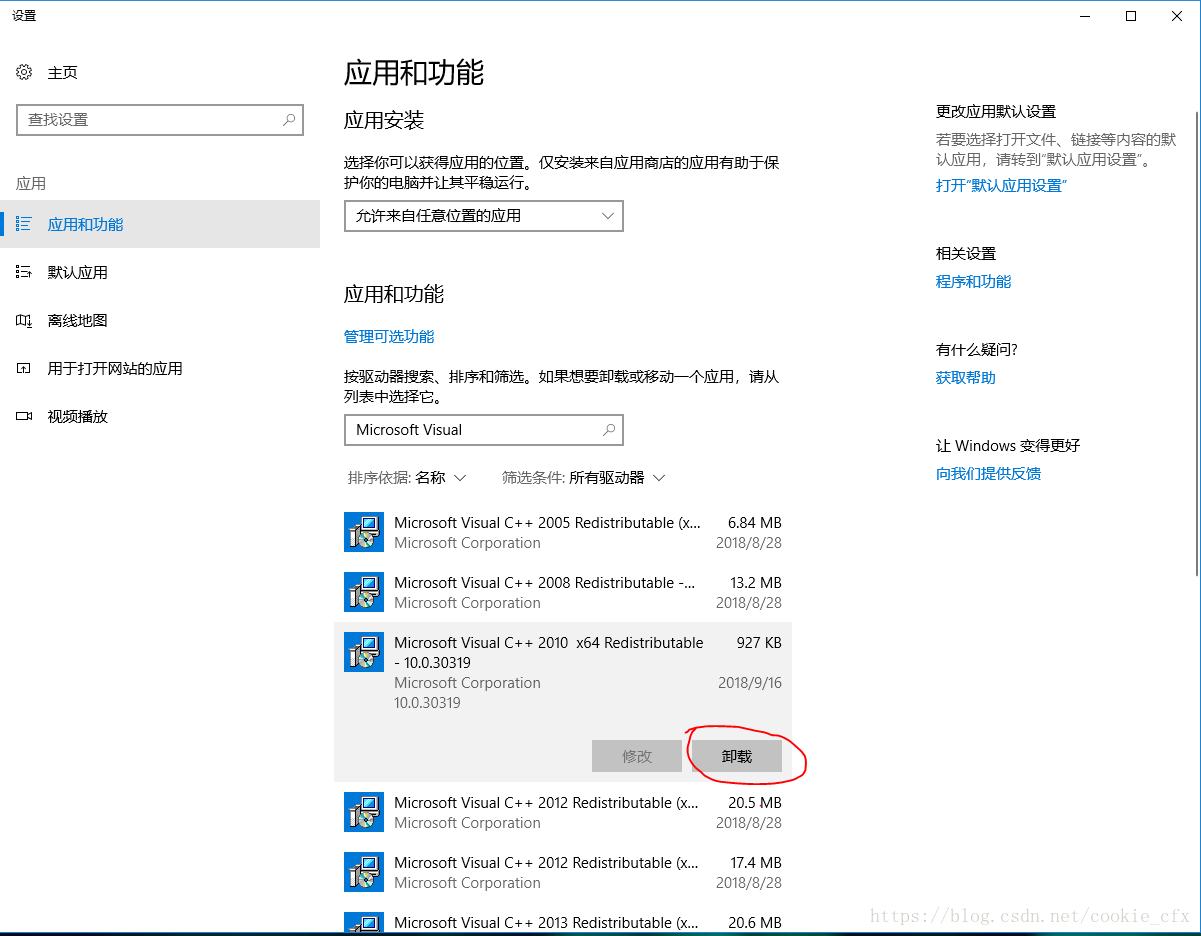Click the gear icon beside 主页
The image size is (1201, 936).
[24, 72]
